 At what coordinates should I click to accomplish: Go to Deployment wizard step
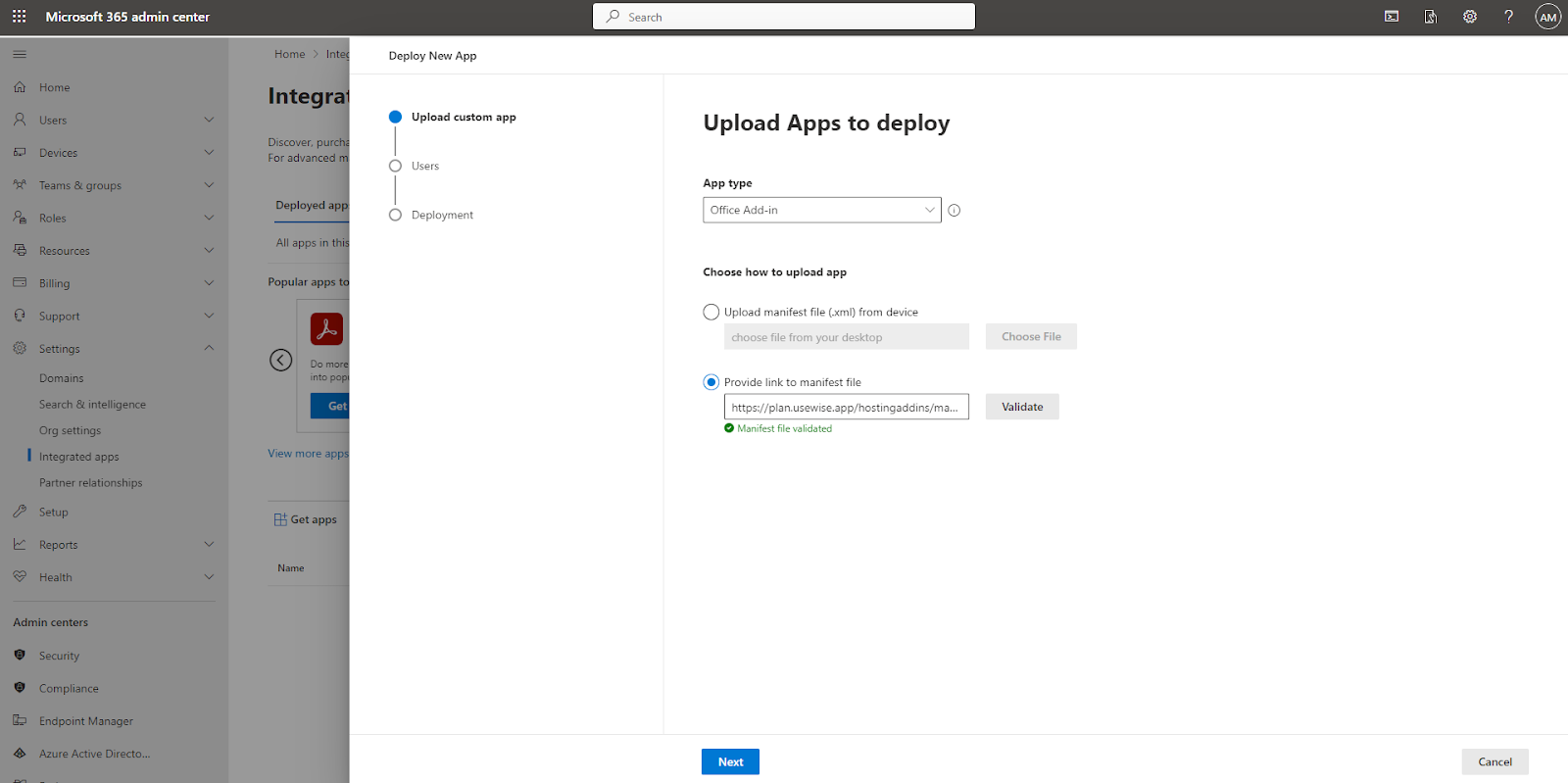point(442,215)
